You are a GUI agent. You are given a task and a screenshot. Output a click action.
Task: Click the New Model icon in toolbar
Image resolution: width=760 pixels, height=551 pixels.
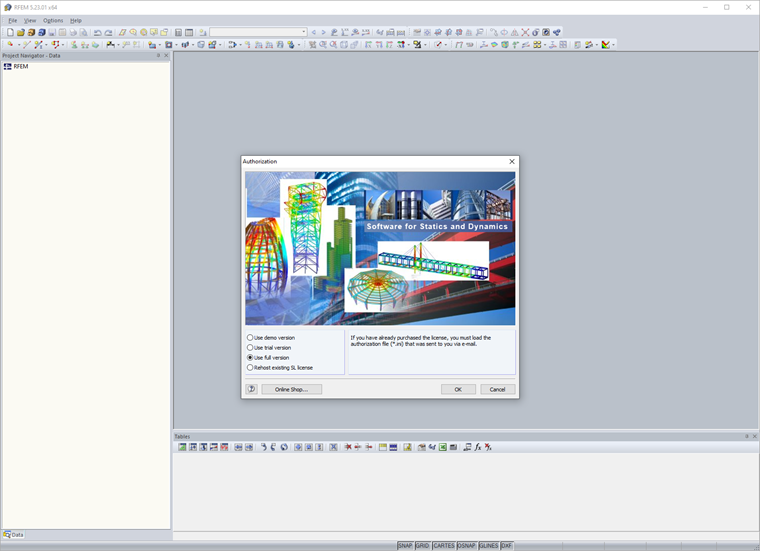click(x=10, y=32)
